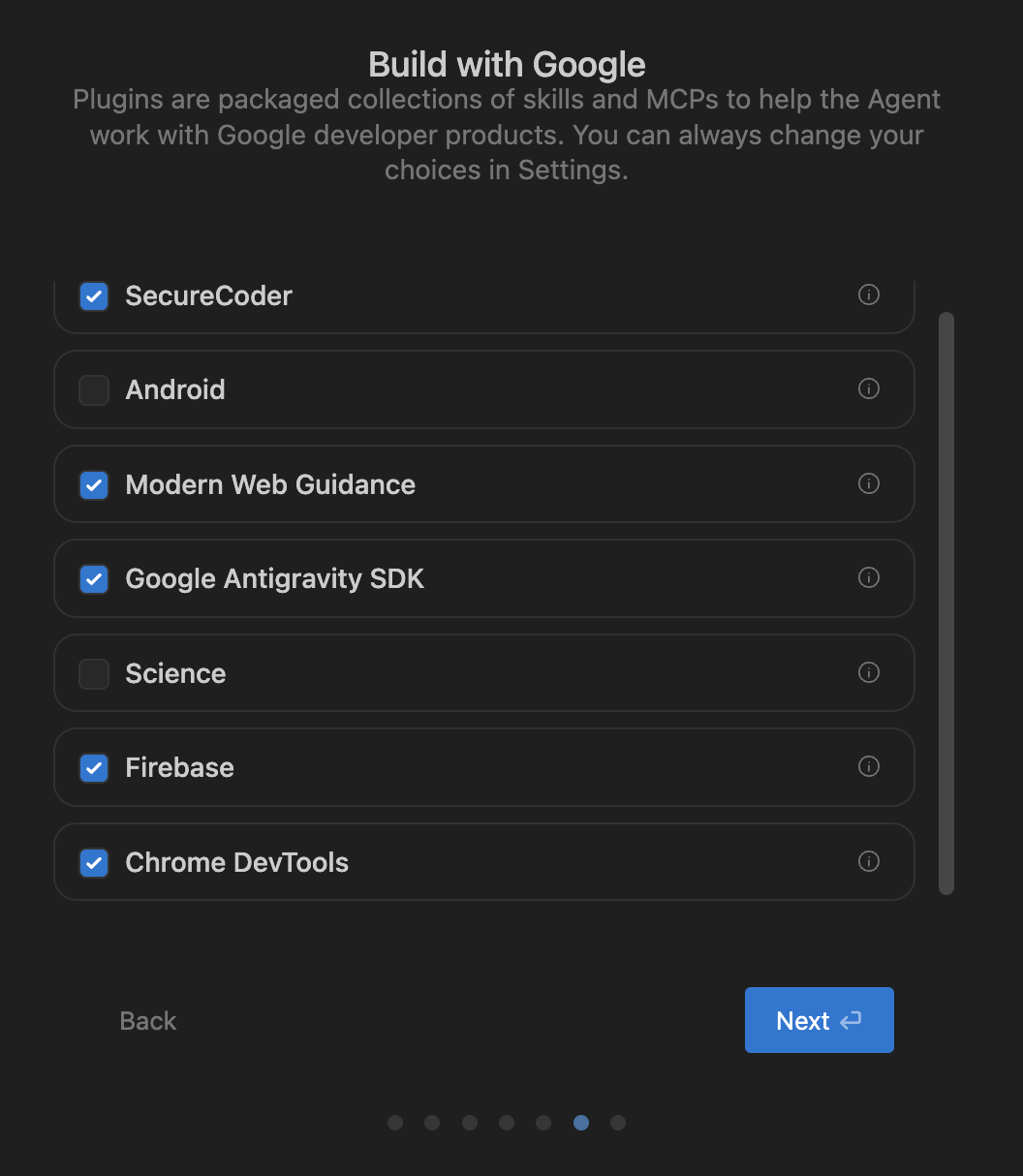Image resolution: width=1023 pixels, height=1176 pixels.
Task: Go Back to previous step
Action: [x=148, y=1021]
